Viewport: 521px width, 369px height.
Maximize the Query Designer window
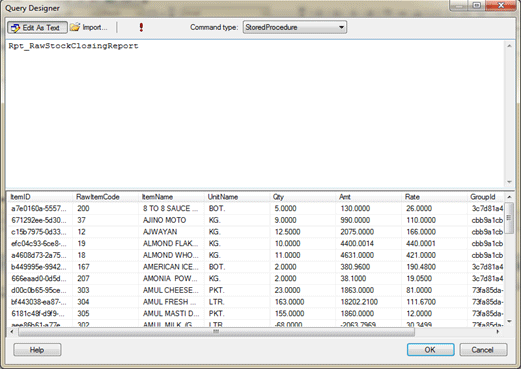coord(477,5)
